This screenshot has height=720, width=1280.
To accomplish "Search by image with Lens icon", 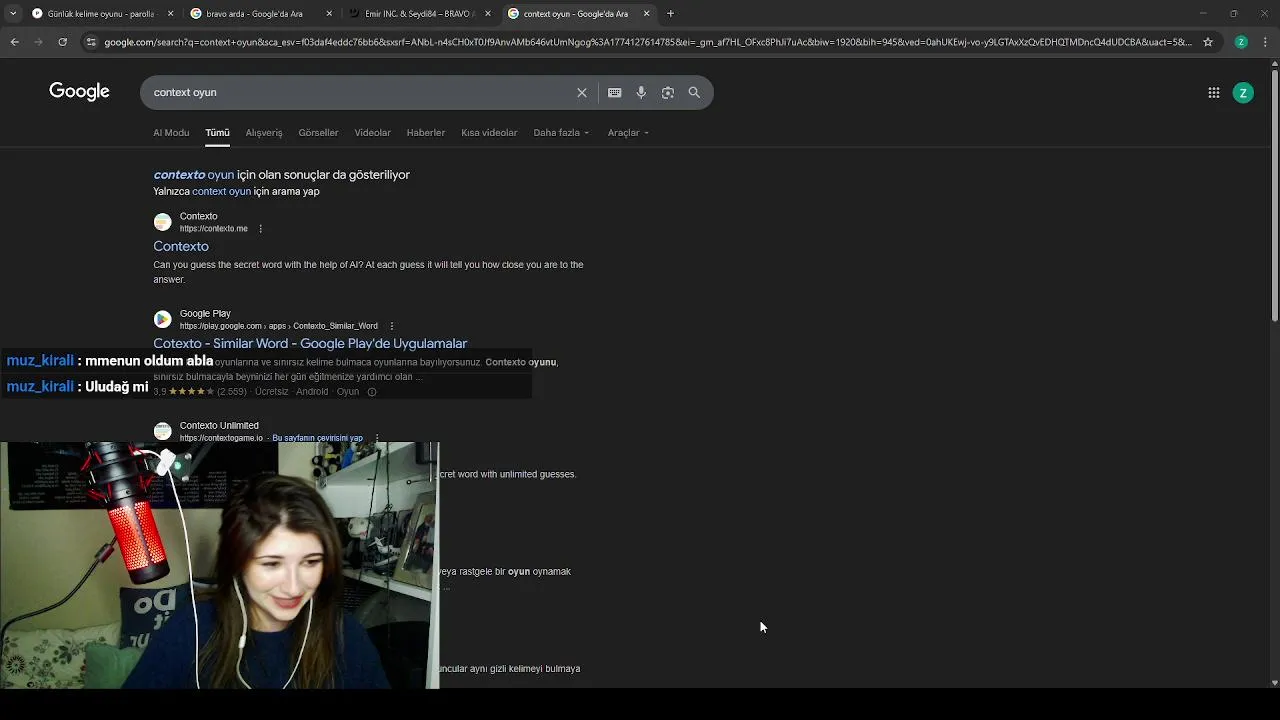I will (668, 93).
